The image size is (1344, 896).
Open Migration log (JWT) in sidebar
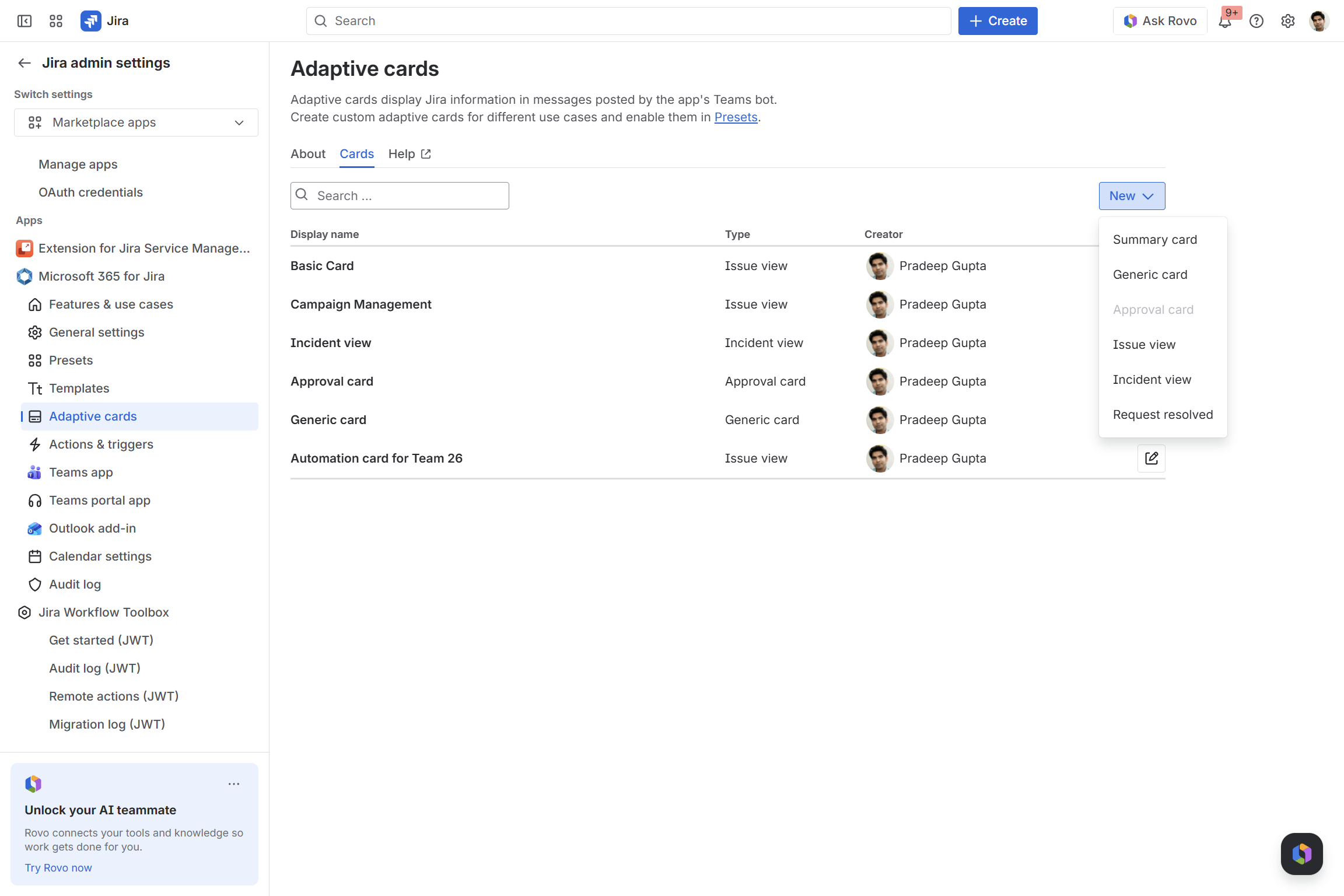coord(107,724)
